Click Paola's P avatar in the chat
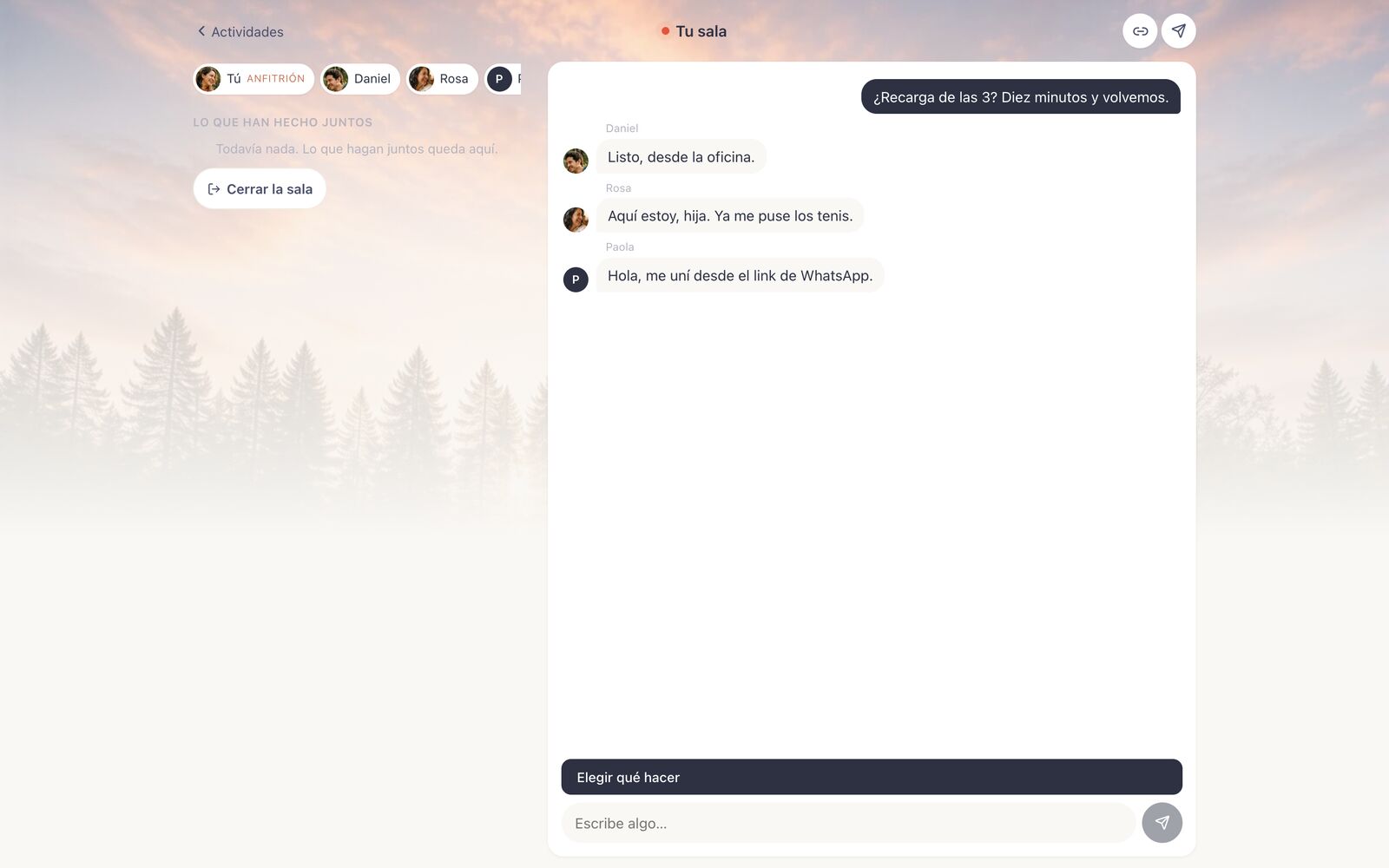Image resolution: width=1389 pixels, height=868 pixels. (x=576, y=279)
